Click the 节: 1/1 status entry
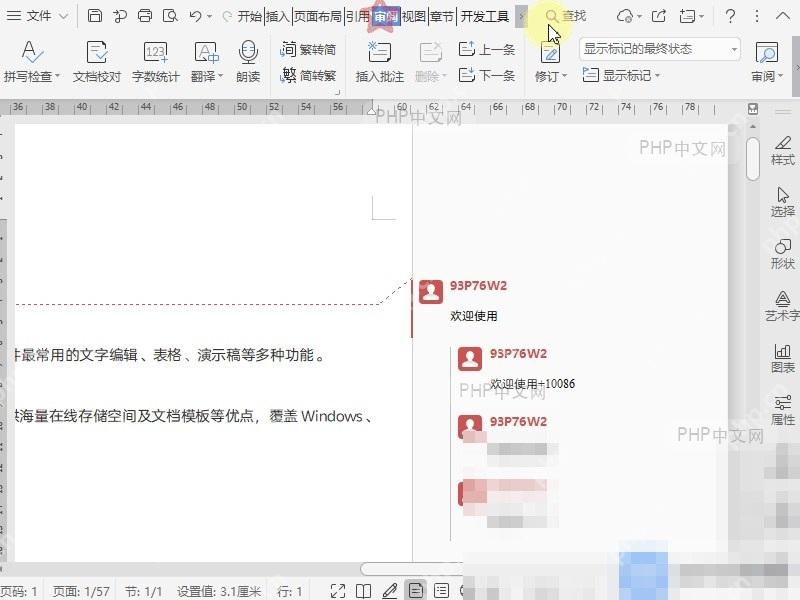The height and width of the screenshot is (600, 800). [143, 591]
